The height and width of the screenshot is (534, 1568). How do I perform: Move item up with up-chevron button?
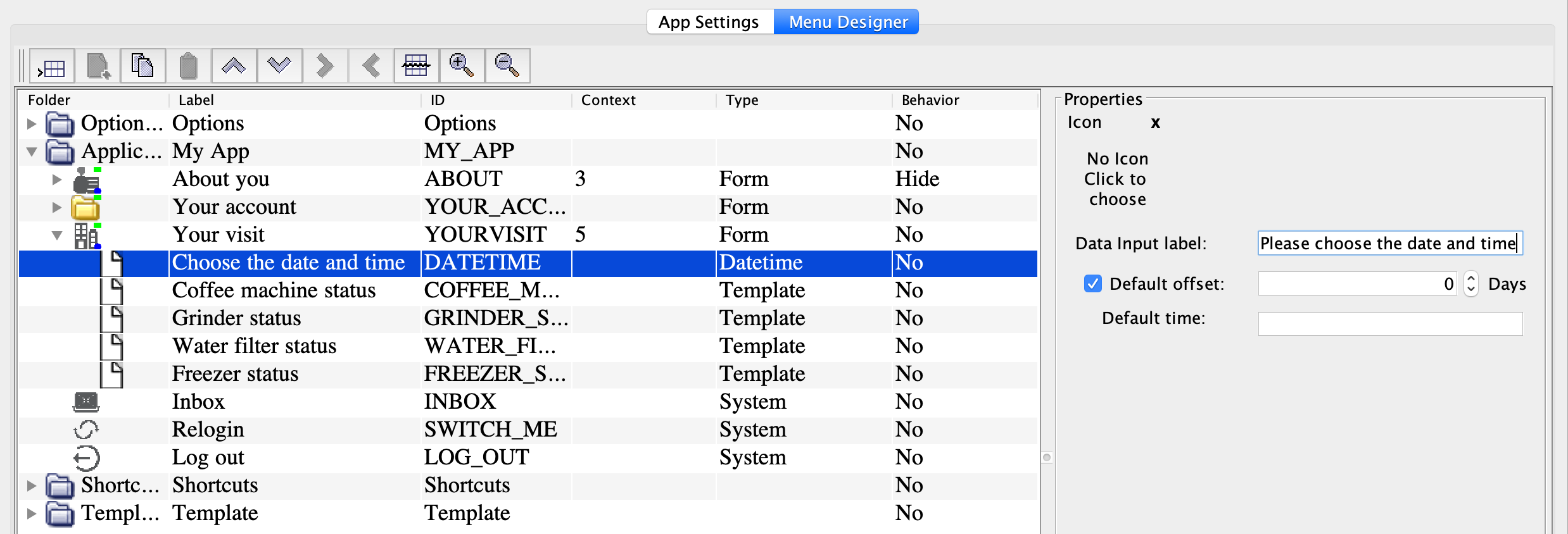click(234, 66)
